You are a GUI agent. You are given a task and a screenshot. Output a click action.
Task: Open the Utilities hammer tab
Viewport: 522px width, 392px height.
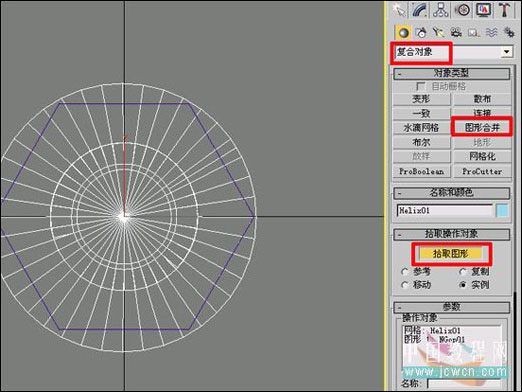(505, 10)
